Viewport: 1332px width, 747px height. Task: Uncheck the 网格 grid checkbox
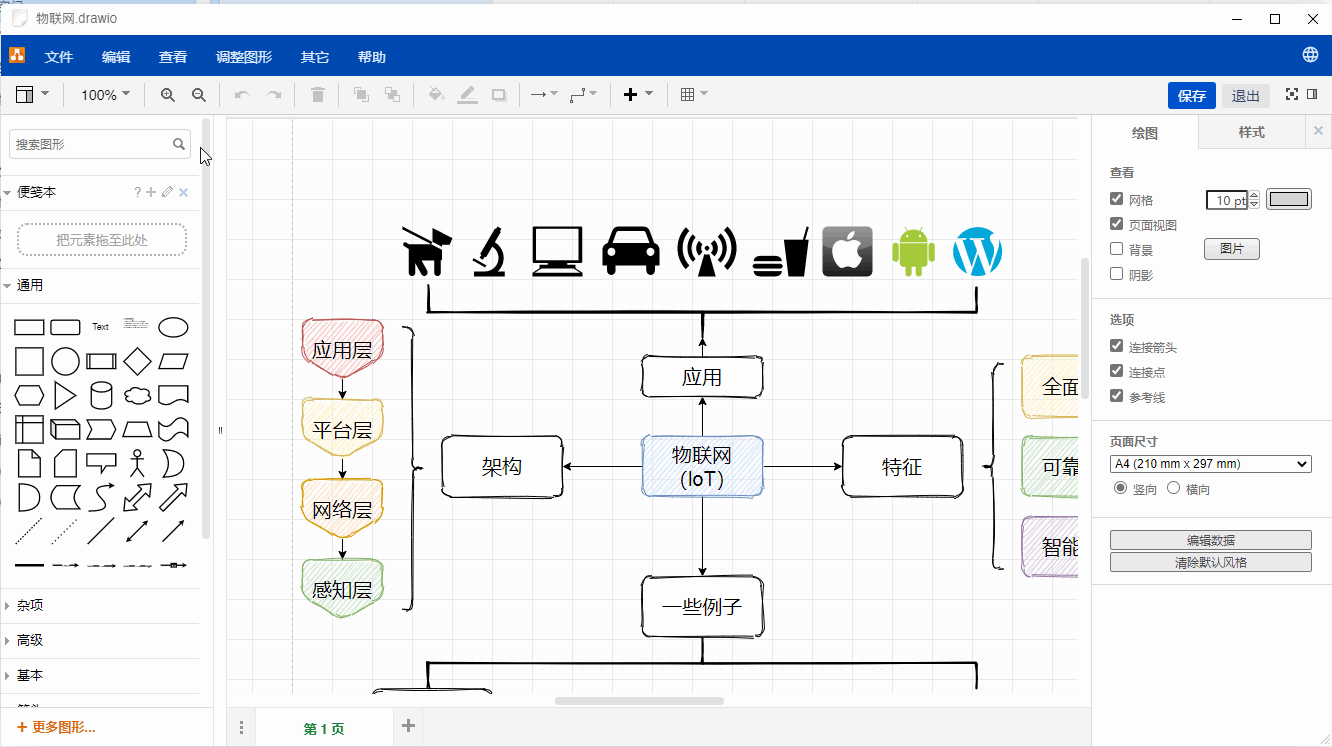click(1117, 199)
